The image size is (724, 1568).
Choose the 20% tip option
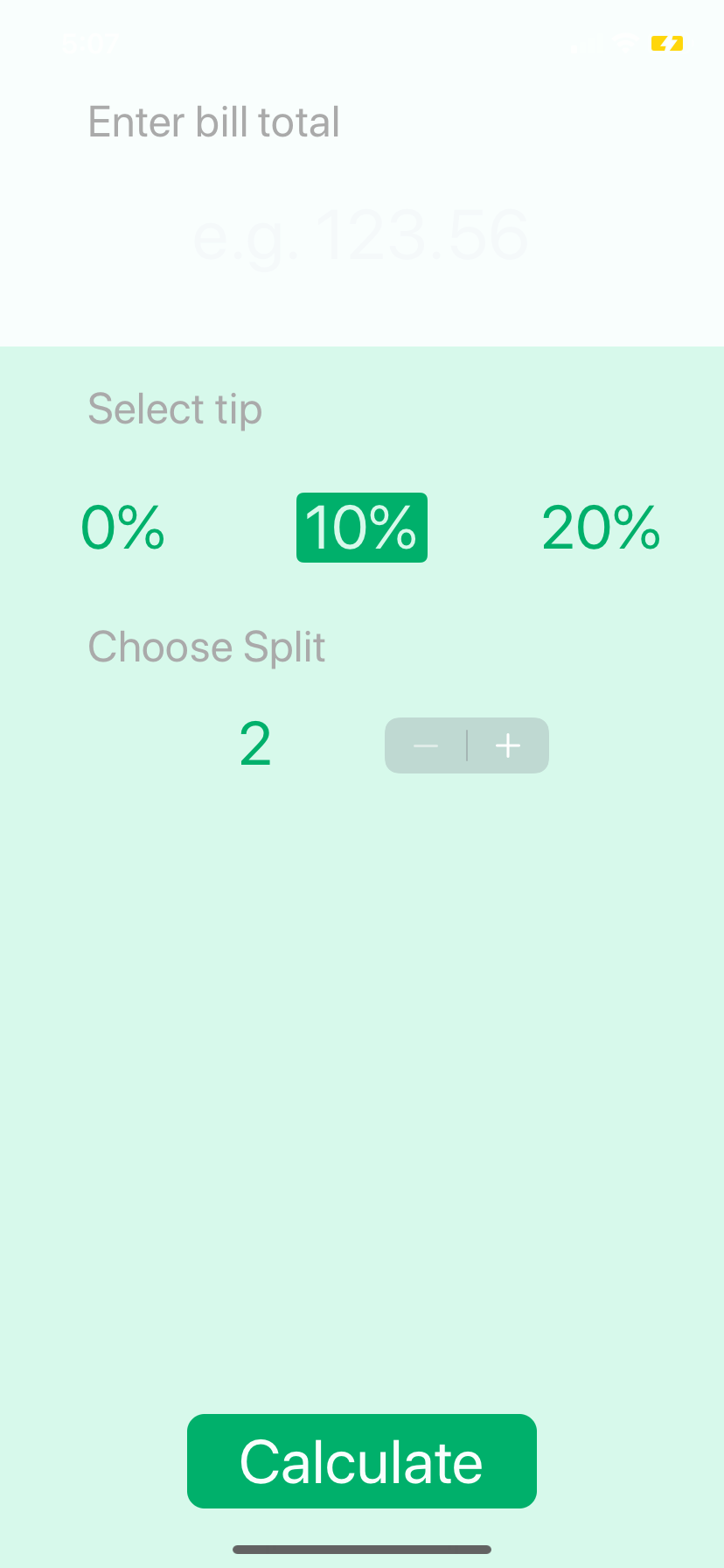tap(601, 528)
